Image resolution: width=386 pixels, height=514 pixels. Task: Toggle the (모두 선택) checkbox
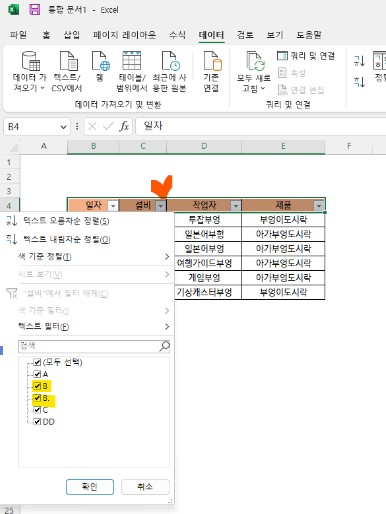tap(37, 362)
